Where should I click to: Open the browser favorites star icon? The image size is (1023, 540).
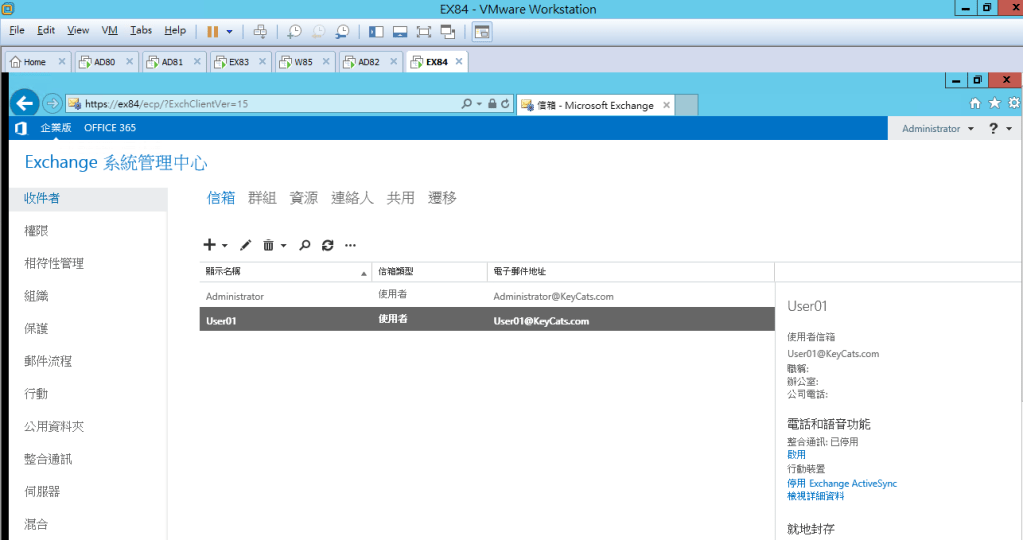click(x=994, y=103)
